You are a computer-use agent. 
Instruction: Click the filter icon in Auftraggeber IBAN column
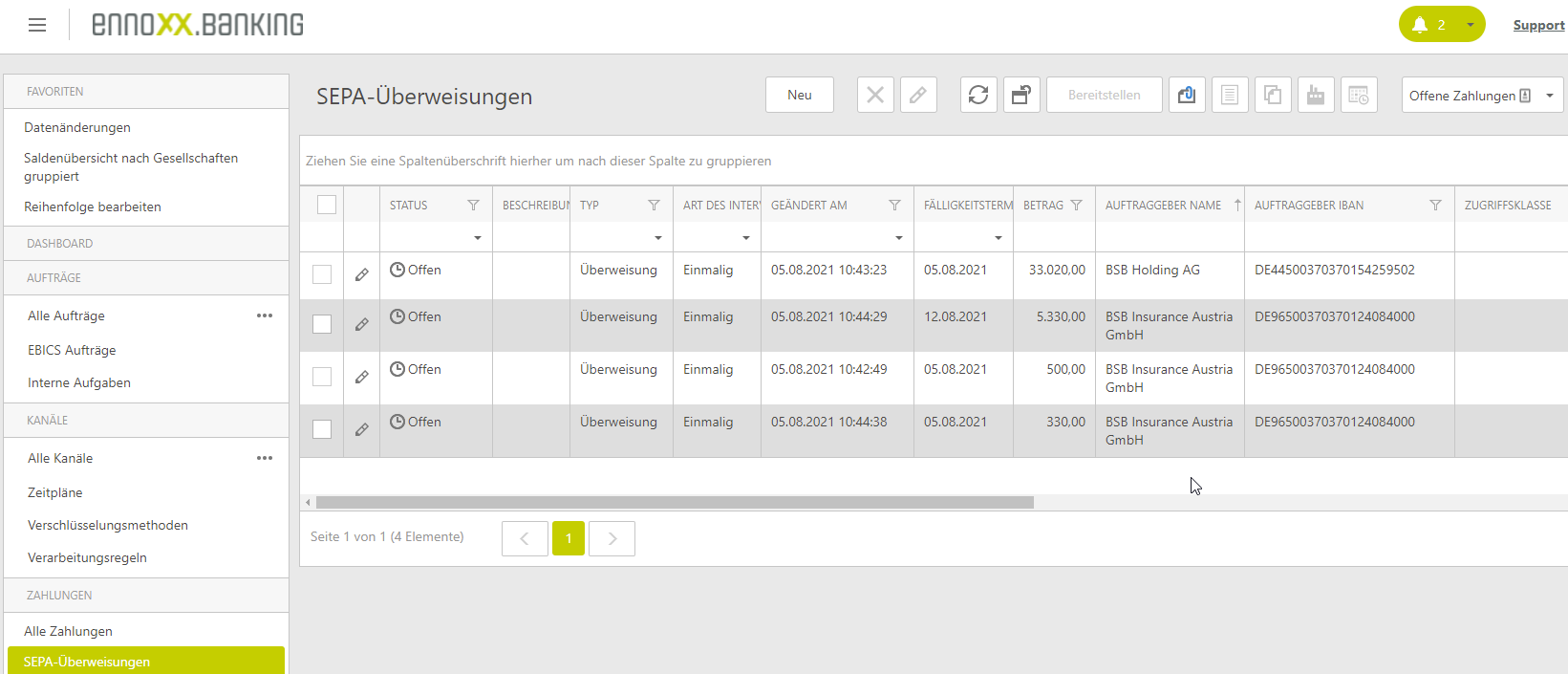pos(1435,206)
